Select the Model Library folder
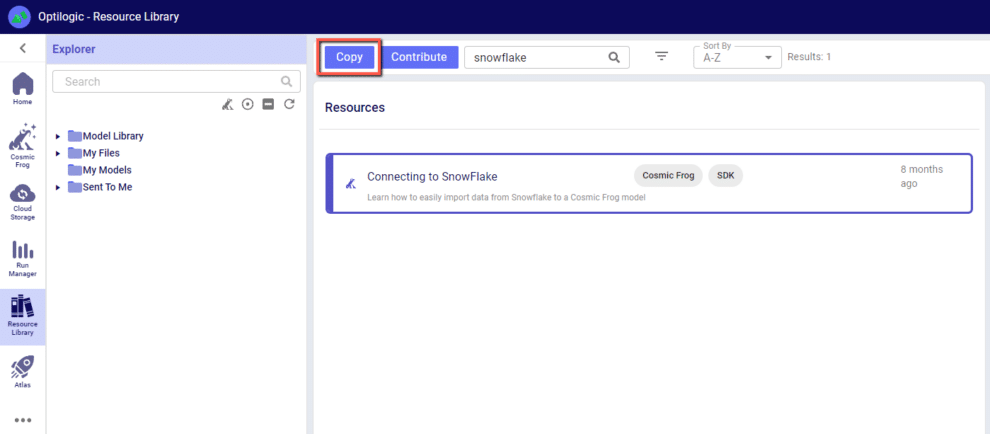Screen dimensions: 990x434 click(106, 136)
